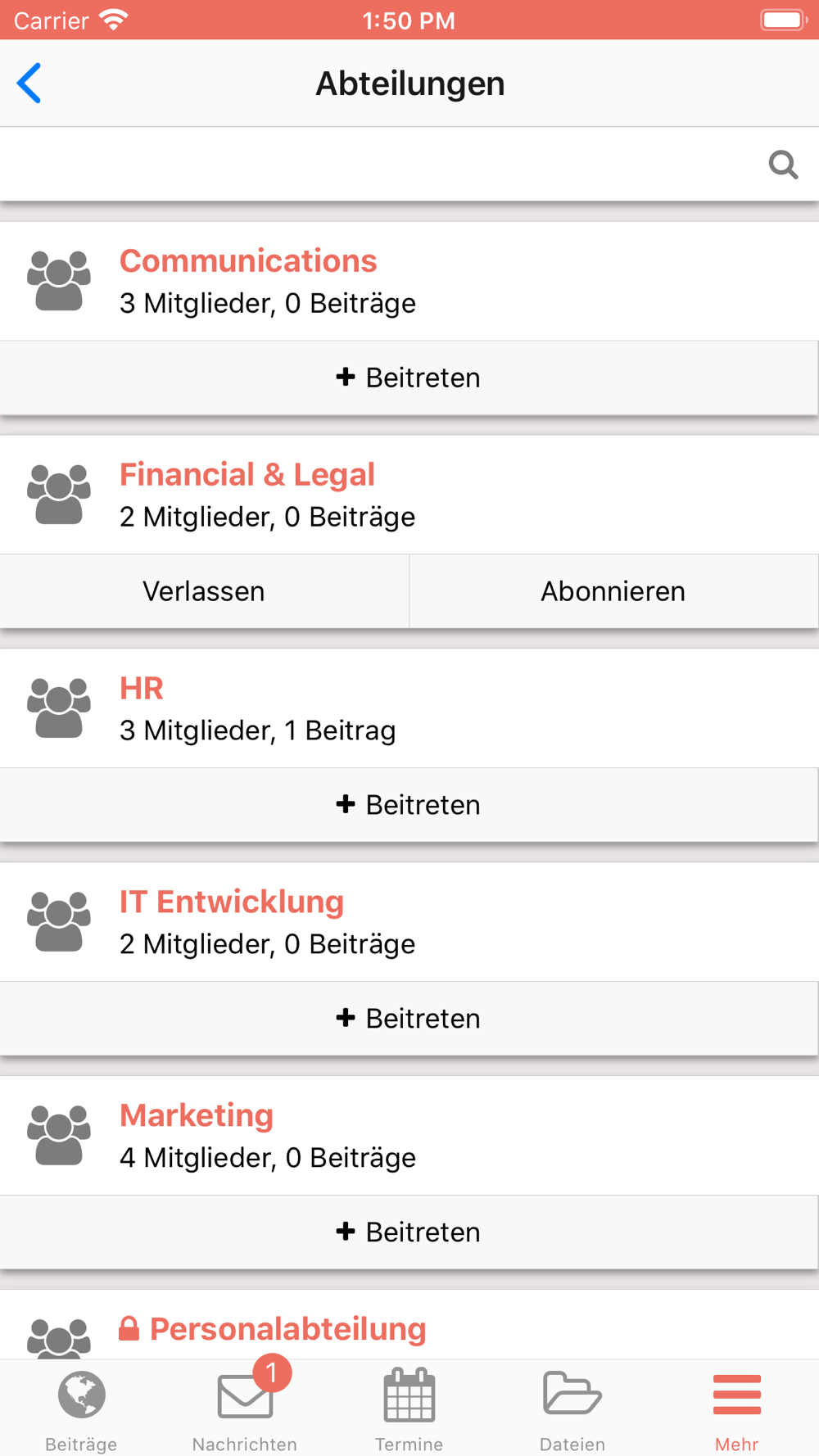
Task: Open Beiträge globe tab icon
Action: [81, 1395]
